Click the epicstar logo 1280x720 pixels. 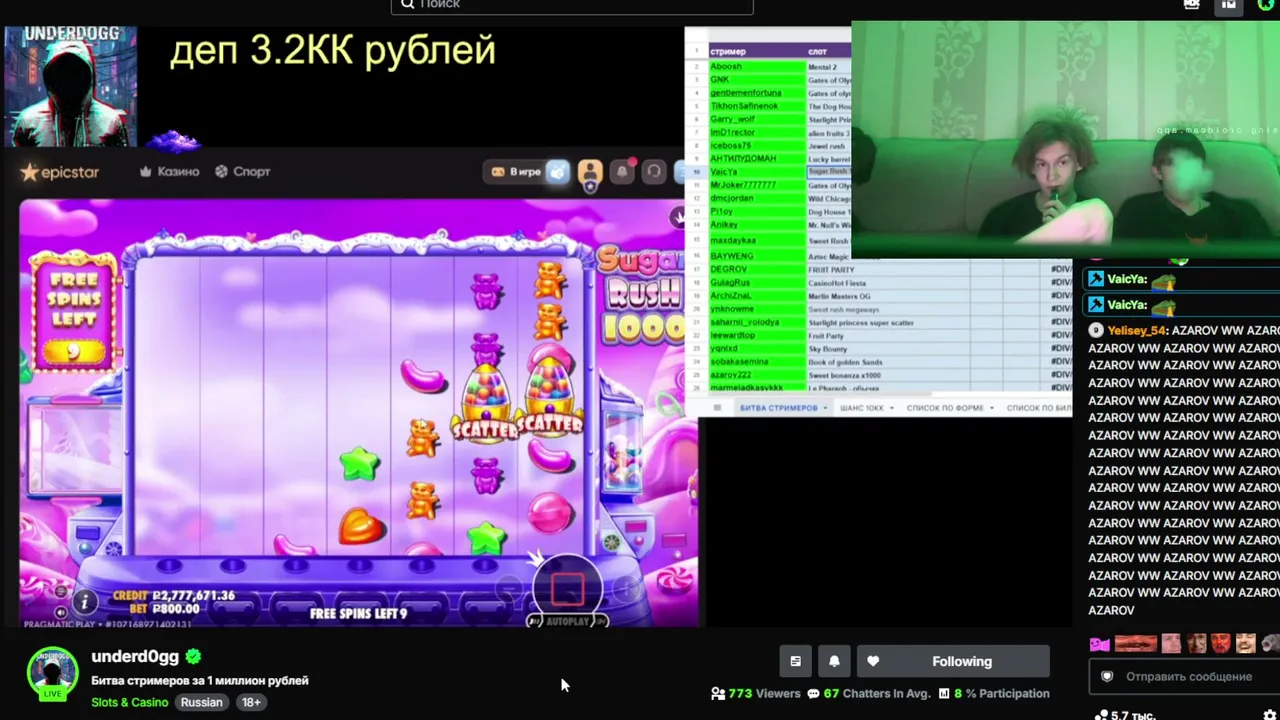[x=60, y=172]
